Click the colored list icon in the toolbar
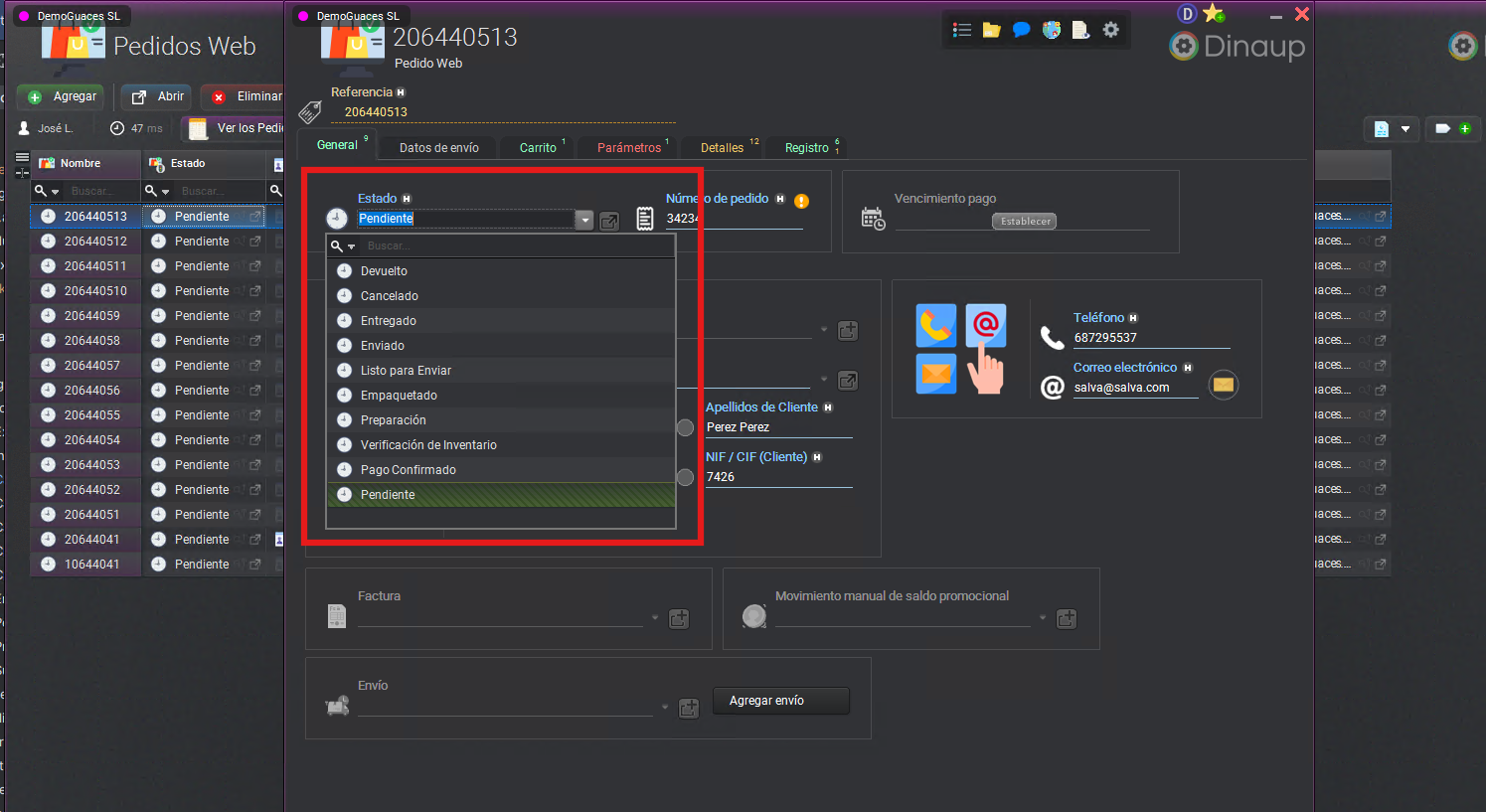 pyautogui.click(x=961, y=30)
